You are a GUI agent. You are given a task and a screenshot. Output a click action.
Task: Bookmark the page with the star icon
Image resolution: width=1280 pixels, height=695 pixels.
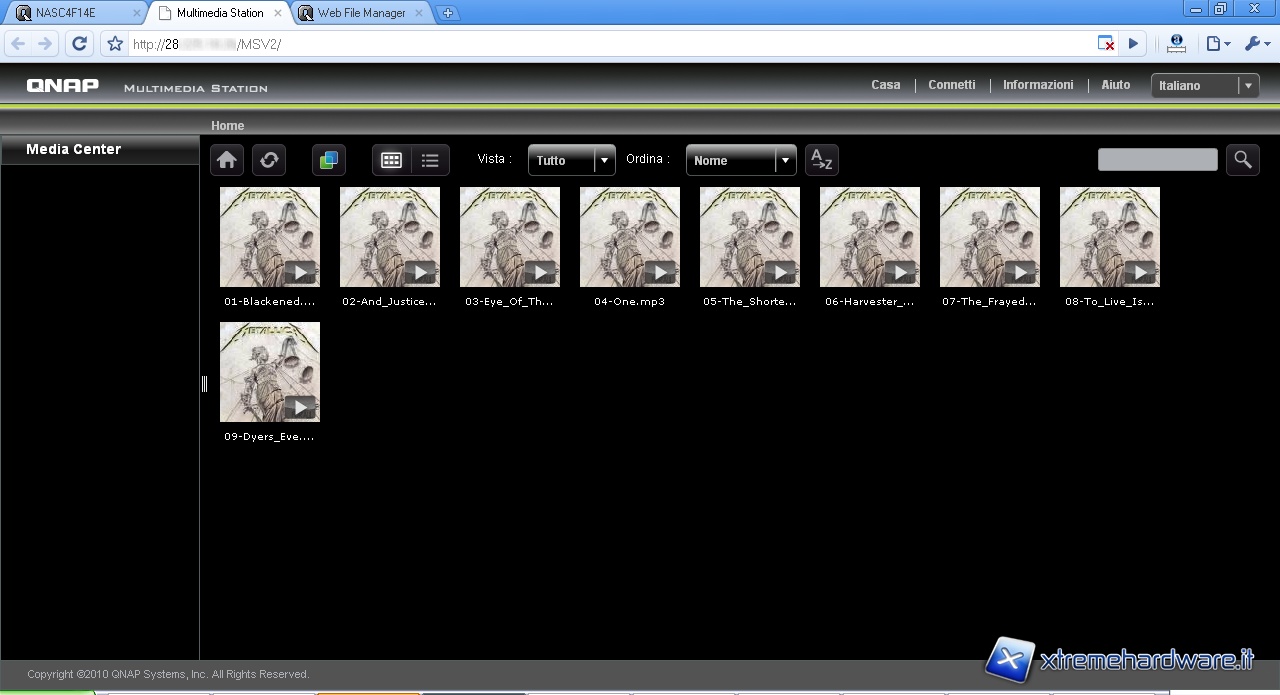point(115,44)
